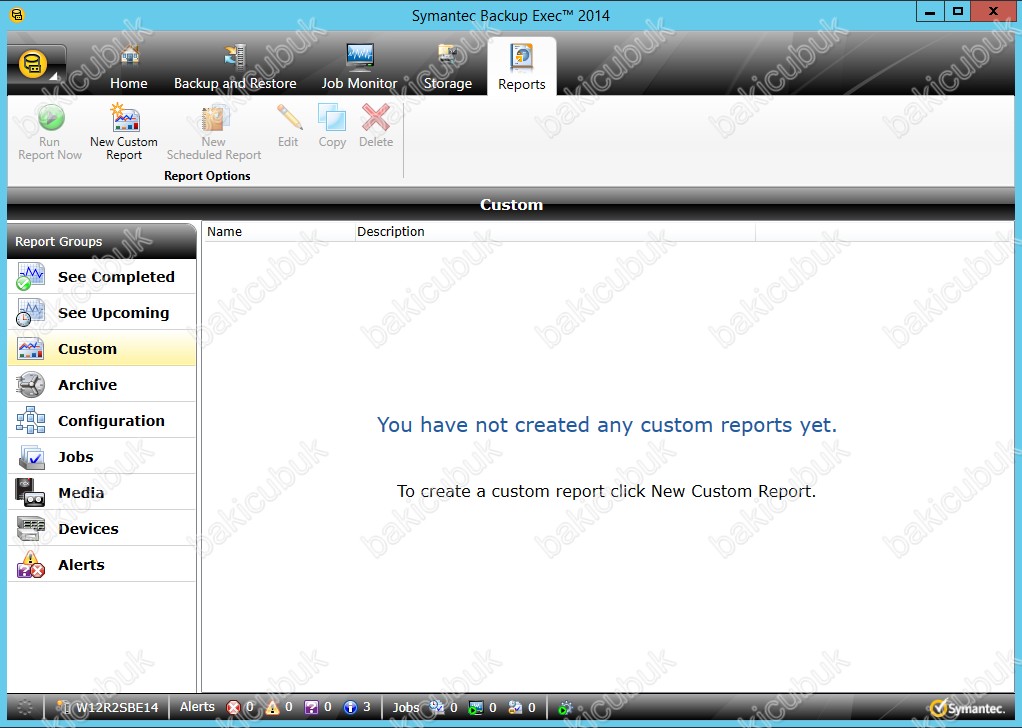The width and height of the screenshot is (1022, 728).
Task: Sort reports by the Name column
Action: pos(279,231)
